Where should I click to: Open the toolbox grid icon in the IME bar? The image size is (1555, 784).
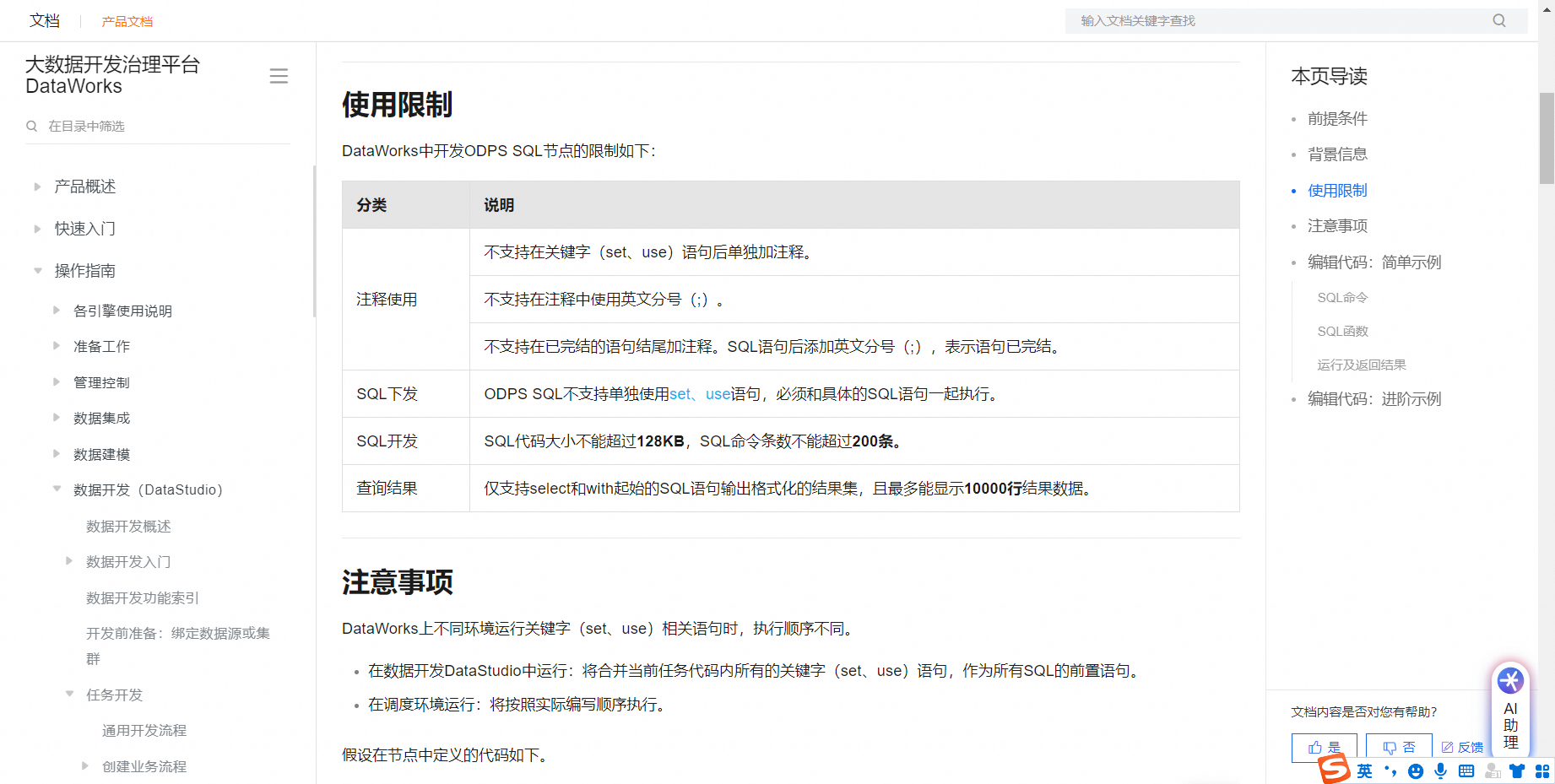click(x=1542, y=770)
